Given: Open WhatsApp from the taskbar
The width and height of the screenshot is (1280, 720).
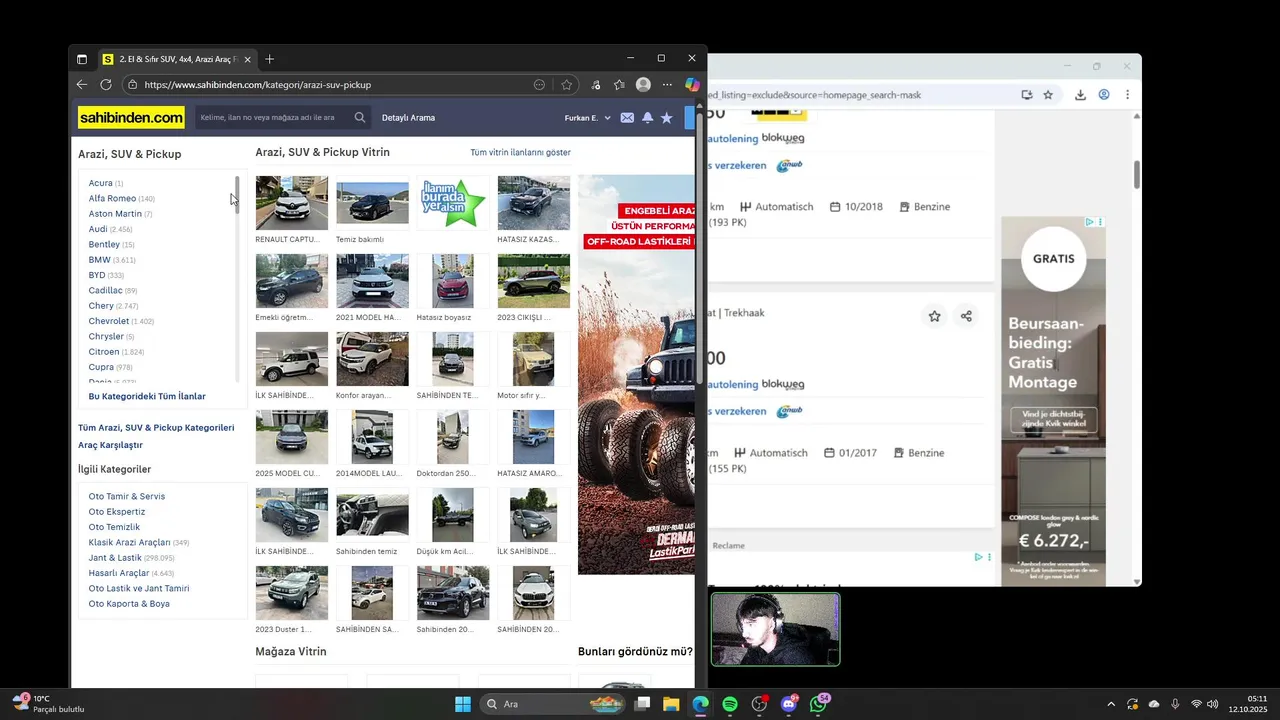Looking at the screenshot, I should click(x=819, y=704).
